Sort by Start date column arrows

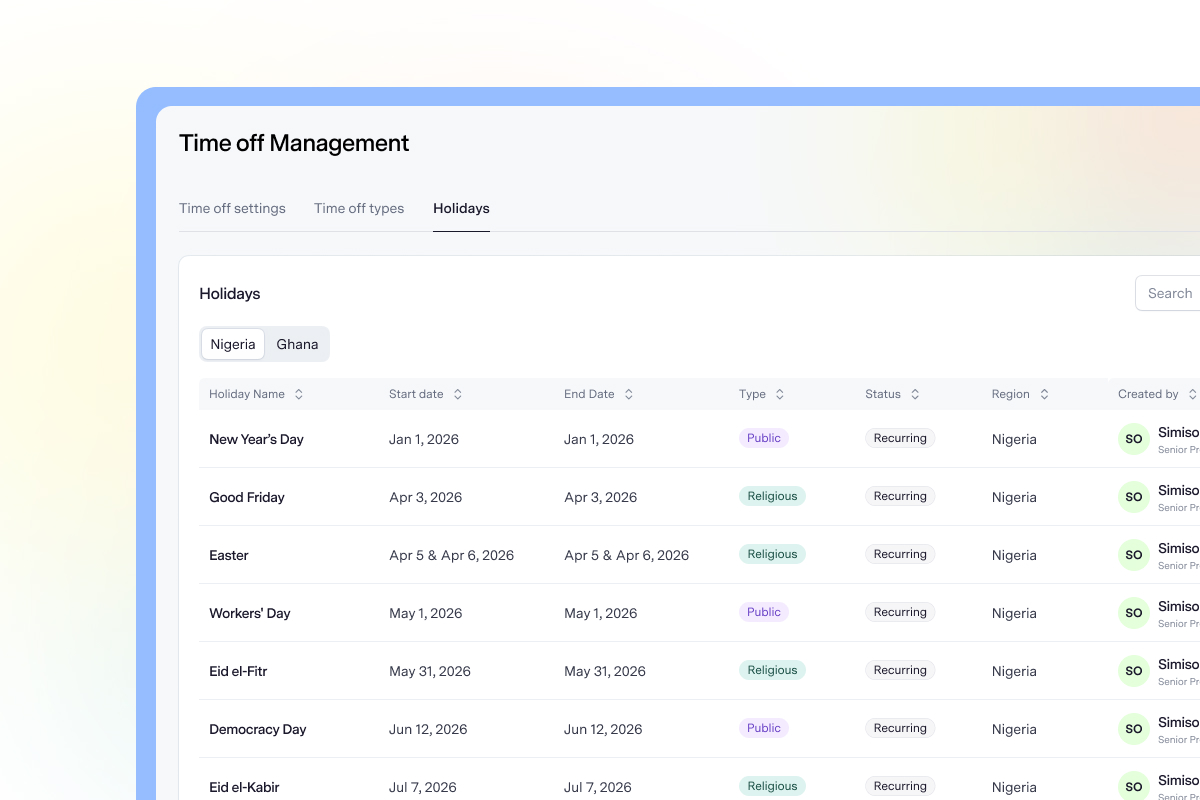point(458,394)
